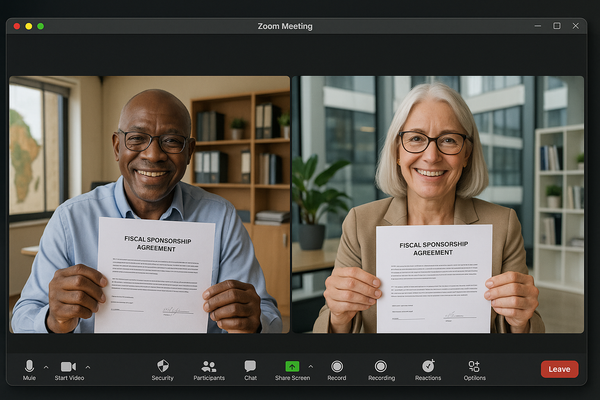The width and height of the screenshot is (600, 400).
Task: Click the X icon at title bar right
Action: coord(576,26)
